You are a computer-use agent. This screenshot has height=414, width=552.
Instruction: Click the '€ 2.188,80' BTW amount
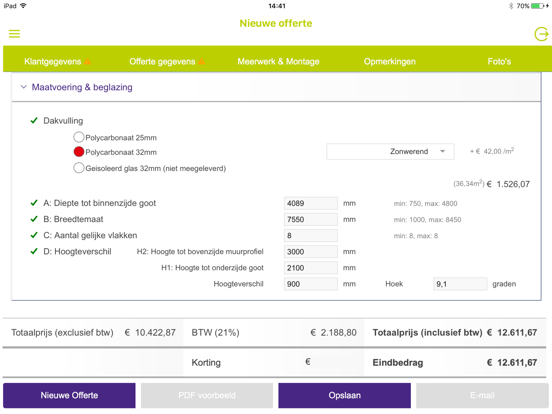[x=334, y=333]
